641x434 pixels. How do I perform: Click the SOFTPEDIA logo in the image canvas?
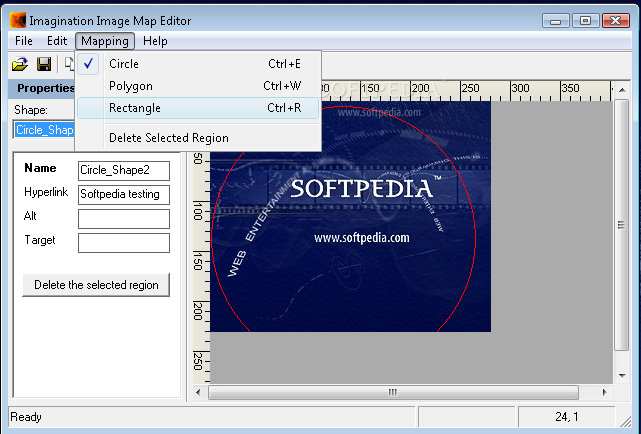361,188
